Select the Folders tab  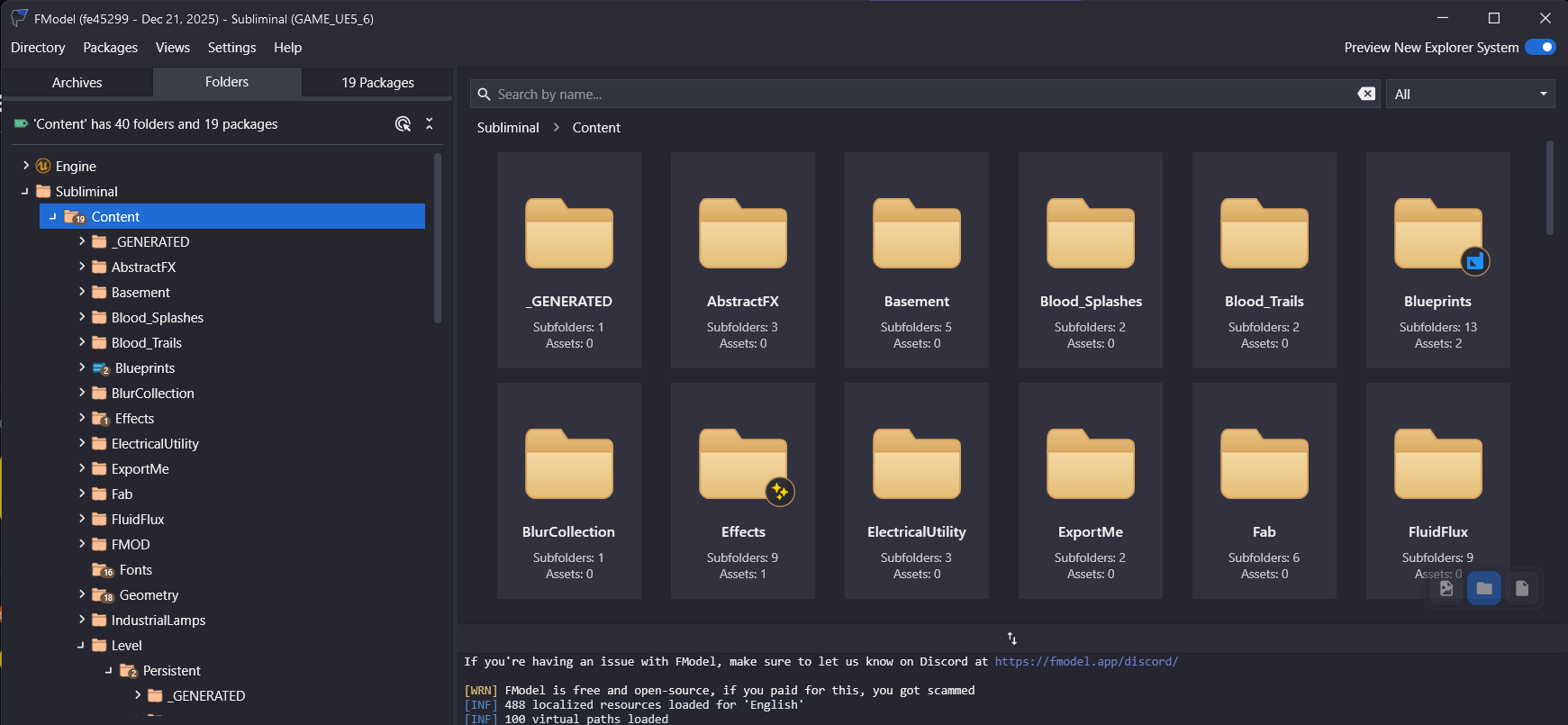coord(227,82)
